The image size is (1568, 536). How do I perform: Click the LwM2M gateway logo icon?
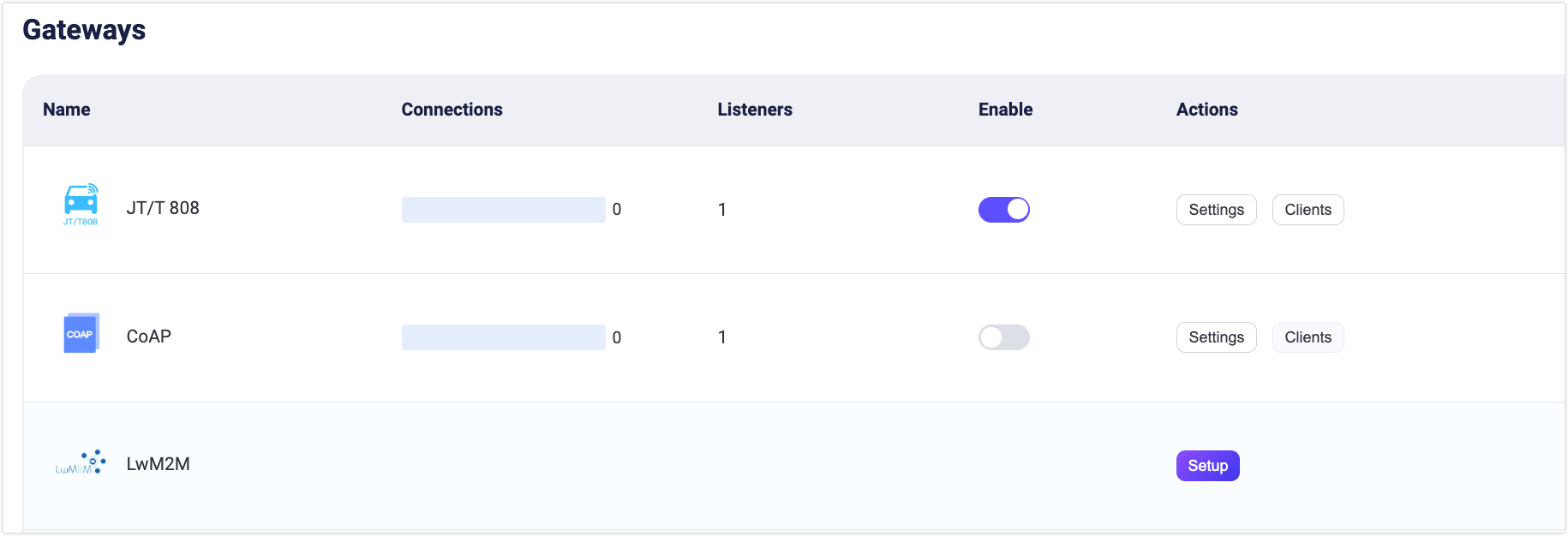click(81, 462)
